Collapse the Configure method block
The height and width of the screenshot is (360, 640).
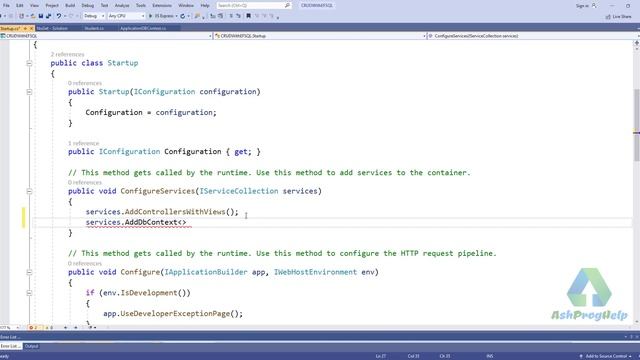pos(29,272)
